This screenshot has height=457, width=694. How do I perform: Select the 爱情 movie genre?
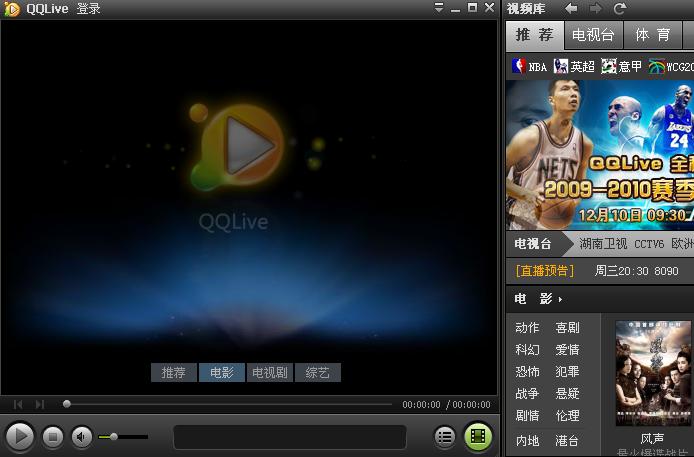pyautogui.click(x=567, y=350)
